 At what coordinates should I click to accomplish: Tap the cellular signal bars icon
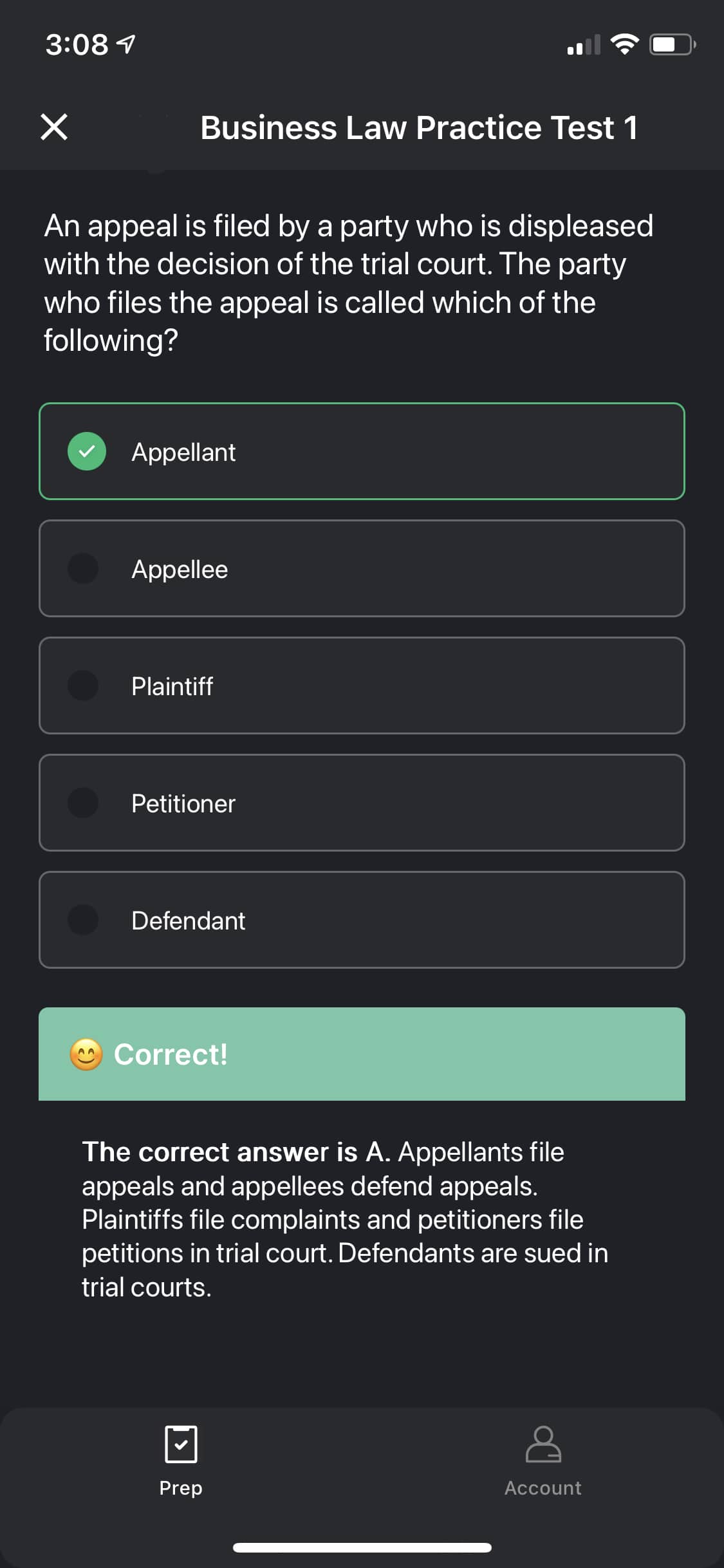[584, 45]
